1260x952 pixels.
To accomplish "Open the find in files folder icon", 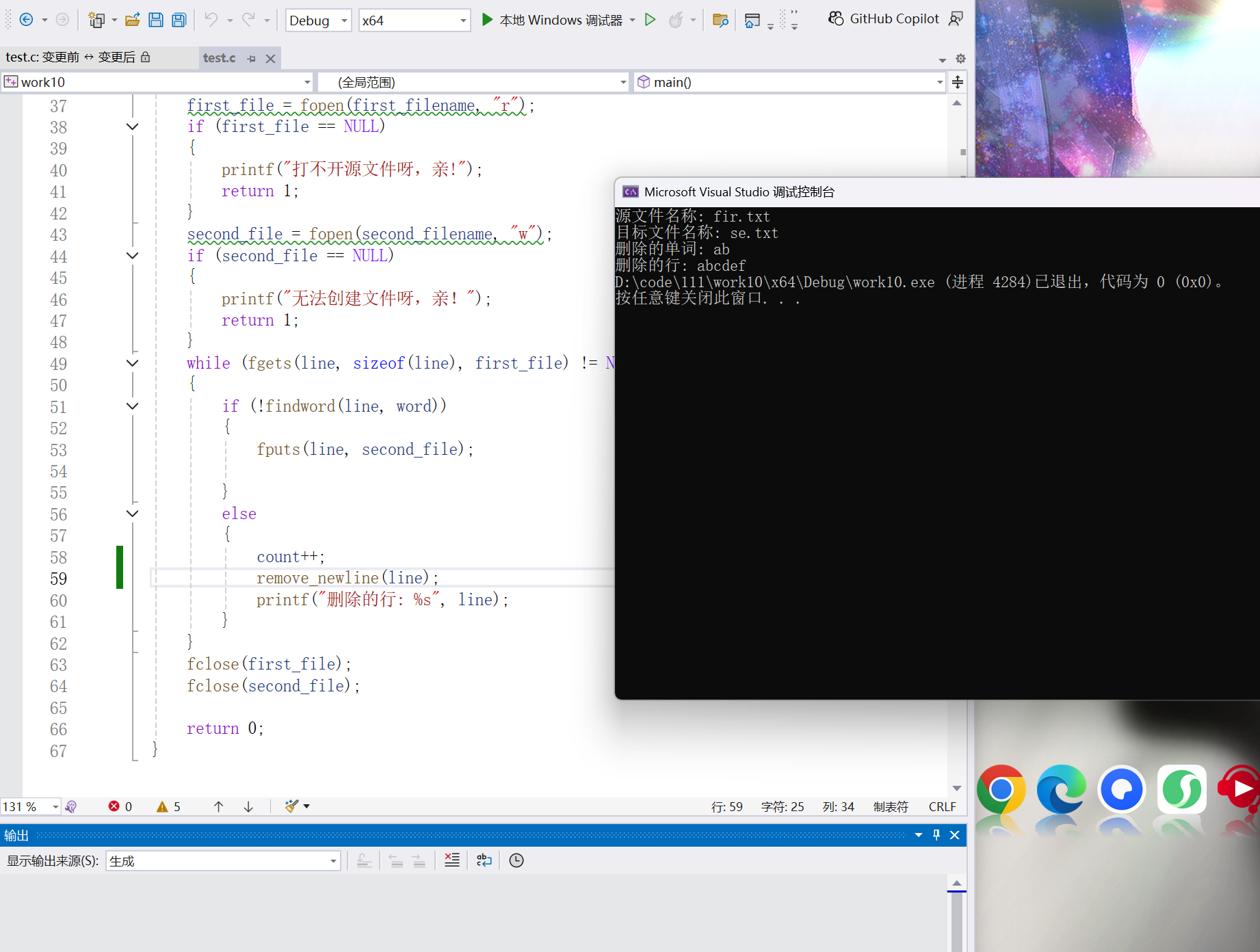I will [720, 20].
